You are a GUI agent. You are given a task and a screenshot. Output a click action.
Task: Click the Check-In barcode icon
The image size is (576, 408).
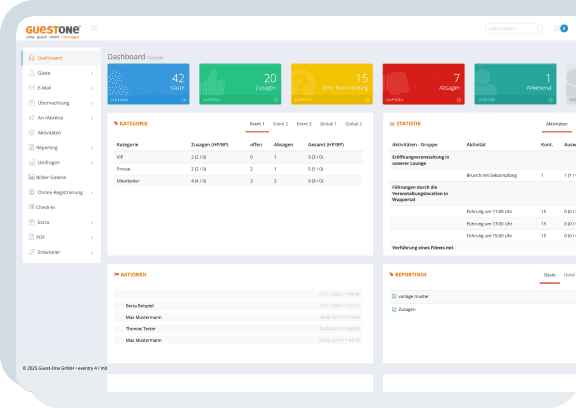click(x=31, y=207)
